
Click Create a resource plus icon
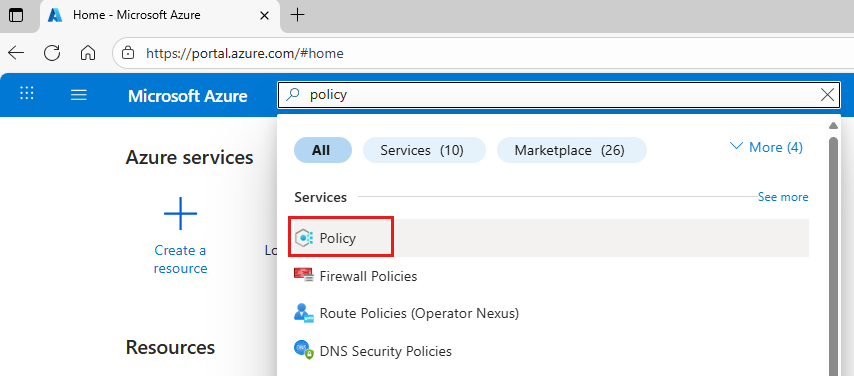click(180, 214)
